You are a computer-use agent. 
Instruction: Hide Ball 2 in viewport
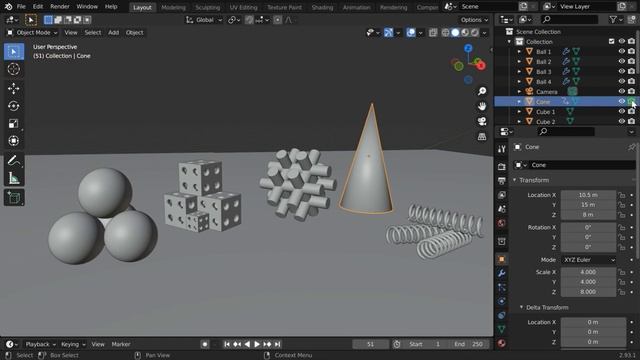pyautogui.click(x=621, y=61)
